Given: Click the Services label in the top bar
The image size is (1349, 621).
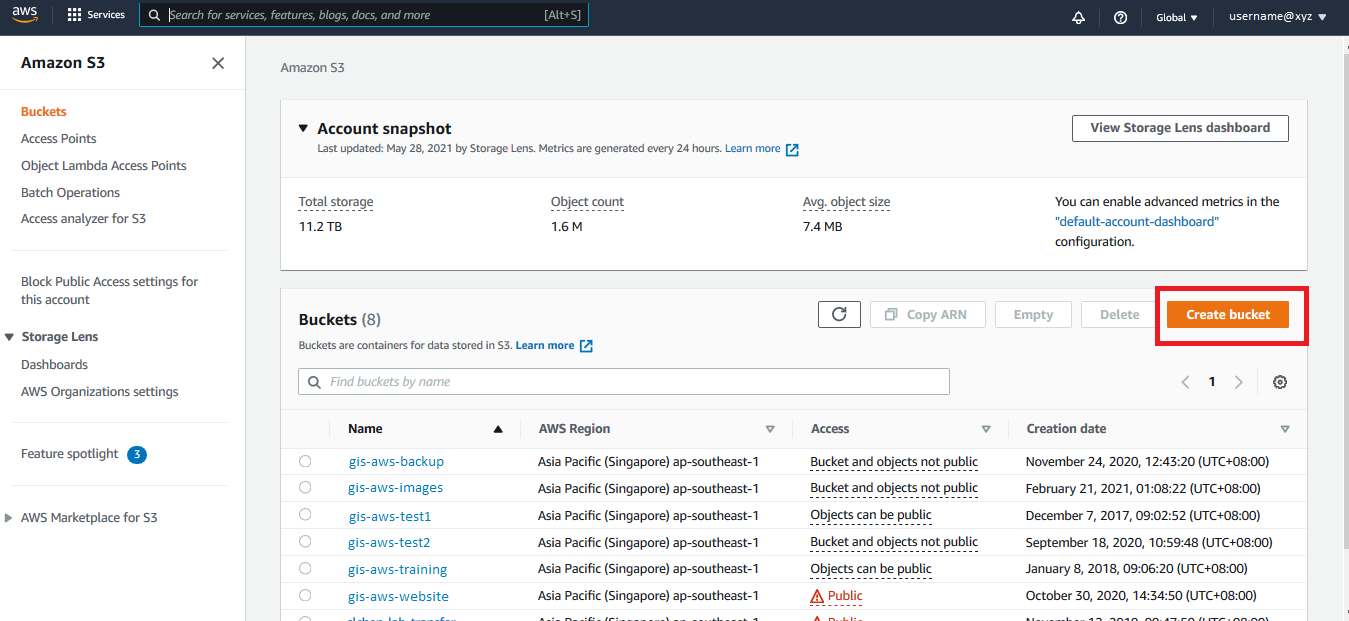Looking at the screenshot, I should tap(106, 15).
